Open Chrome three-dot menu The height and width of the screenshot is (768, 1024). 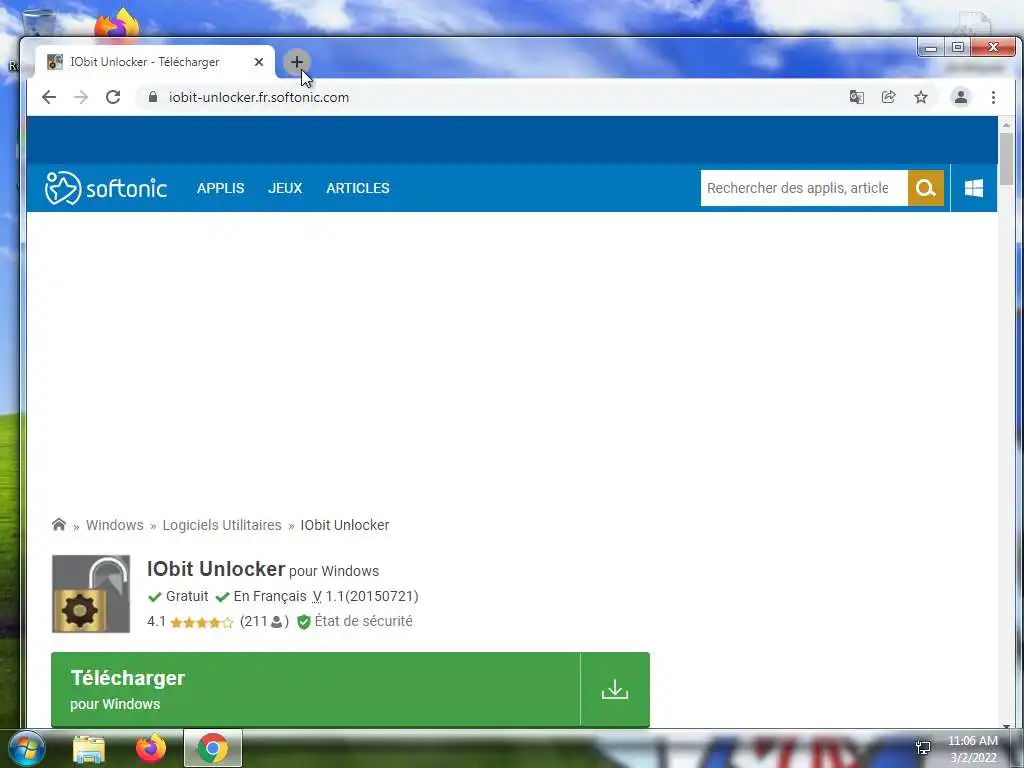click(x=993, y=97)
